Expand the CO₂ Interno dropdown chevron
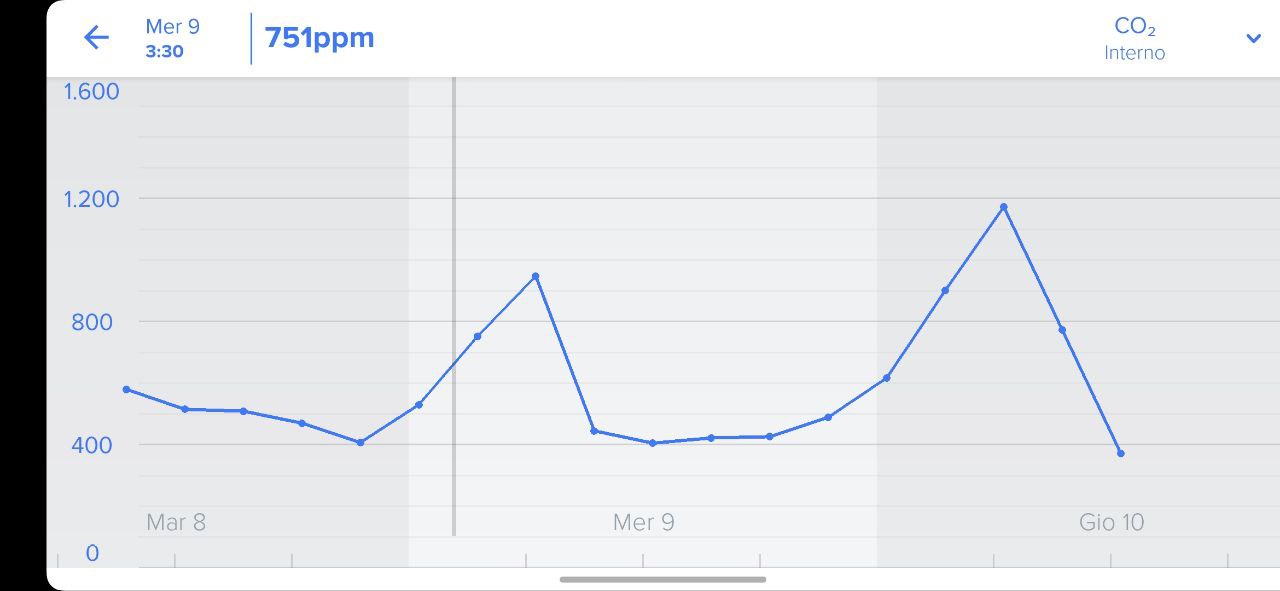1280x591 pixels. point(1253,39)
